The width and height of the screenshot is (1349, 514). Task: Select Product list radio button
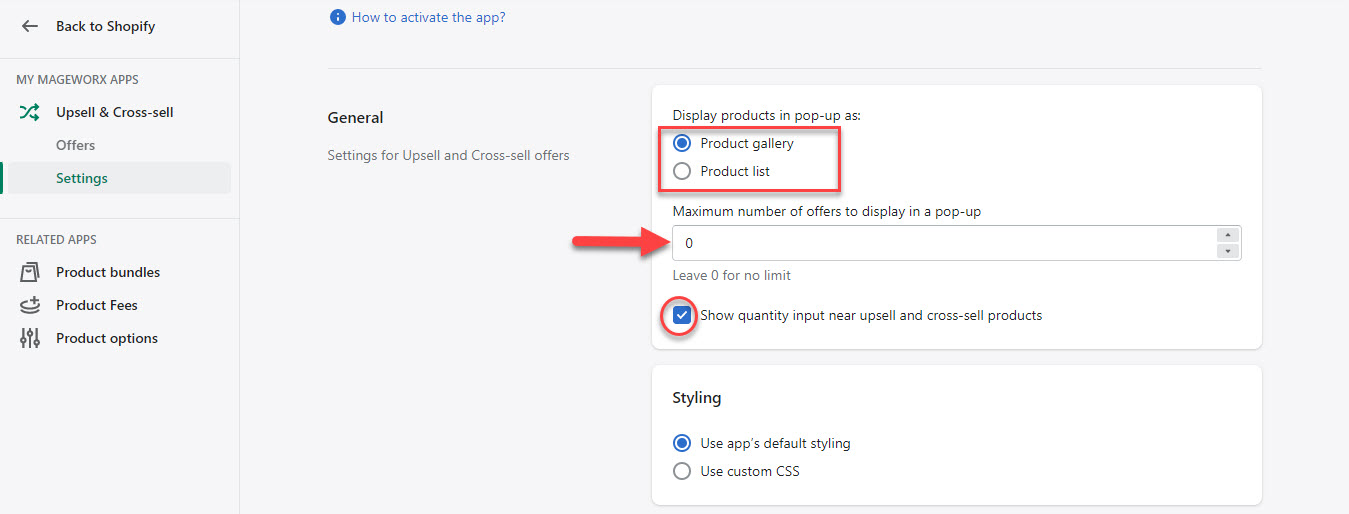point(682,171)
